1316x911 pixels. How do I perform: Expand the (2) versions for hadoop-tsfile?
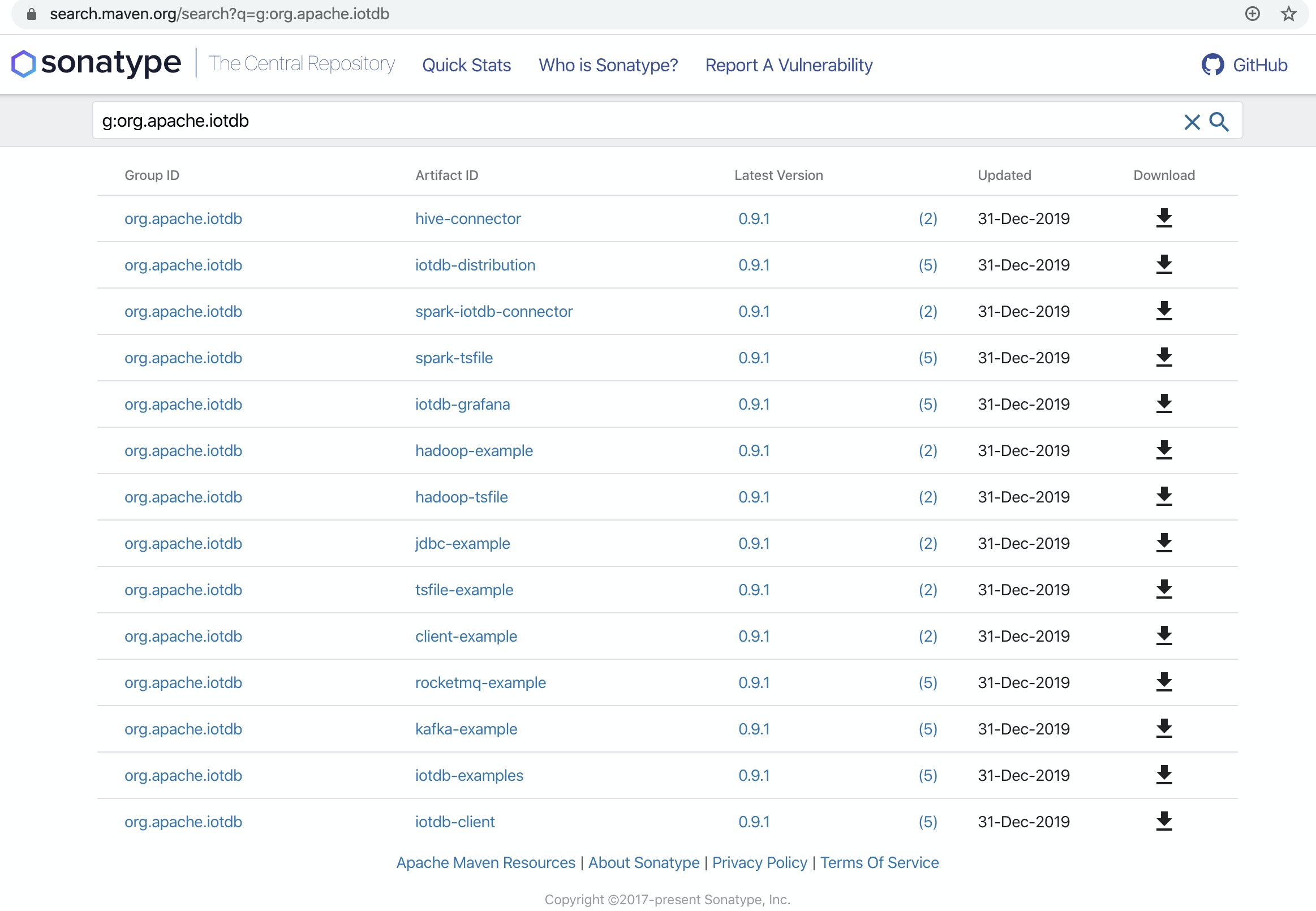tap(927, 497)
